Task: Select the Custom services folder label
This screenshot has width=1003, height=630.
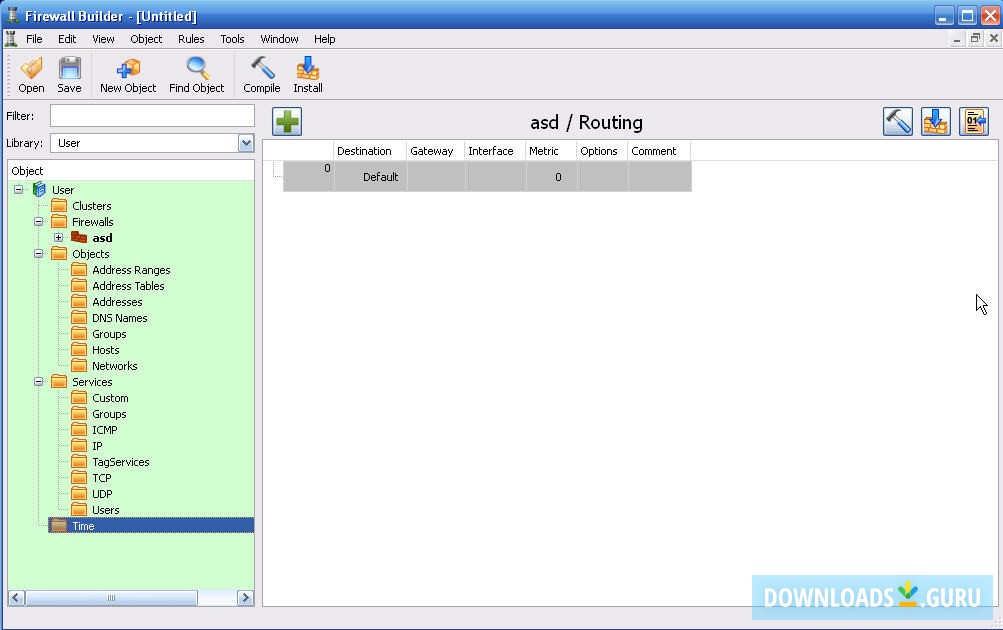Action: (x=110, y=398)
